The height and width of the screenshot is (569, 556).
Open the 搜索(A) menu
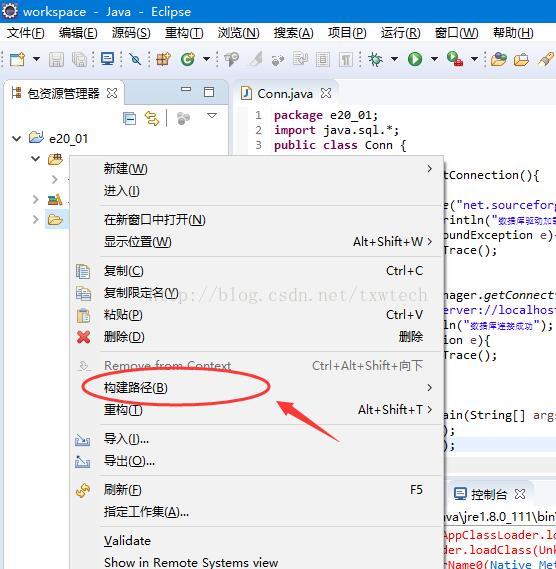coord(294,33)
